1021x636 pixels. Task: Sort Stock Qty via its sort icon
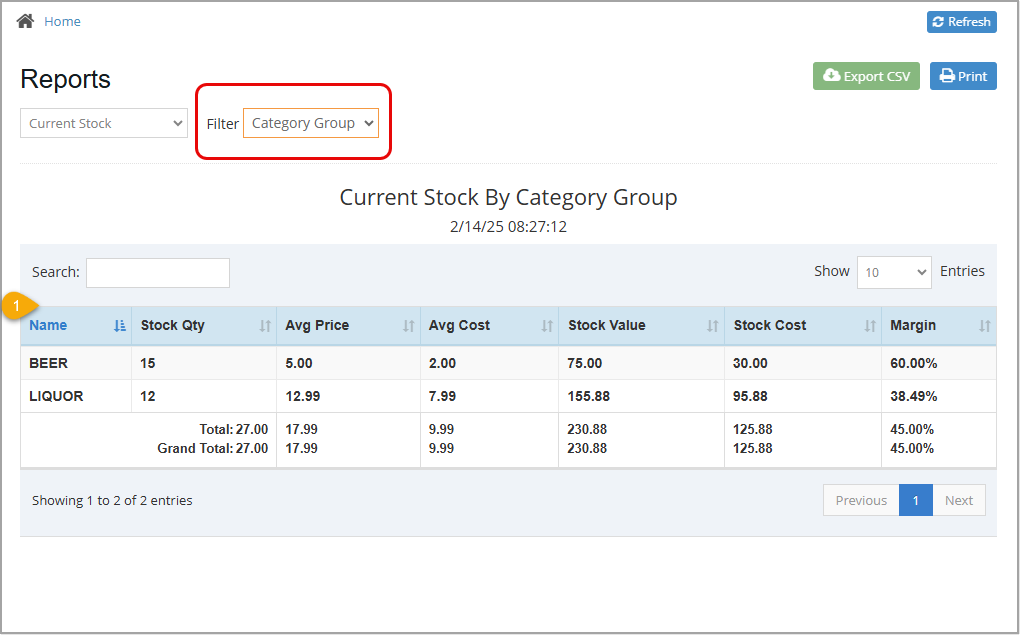pos(265,326)
